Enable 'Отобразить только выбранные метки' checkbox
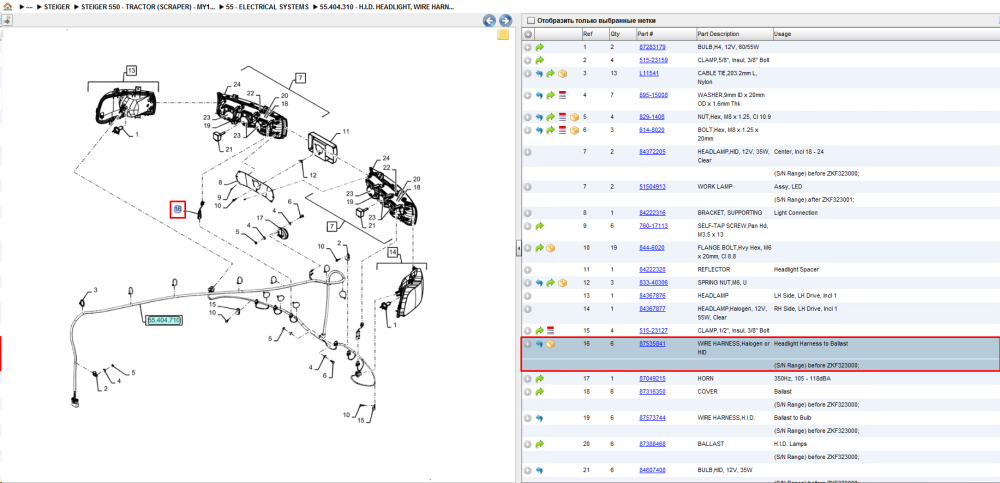Image resolution: width=1000 pixels, height=483 pixels. (531, 21)
